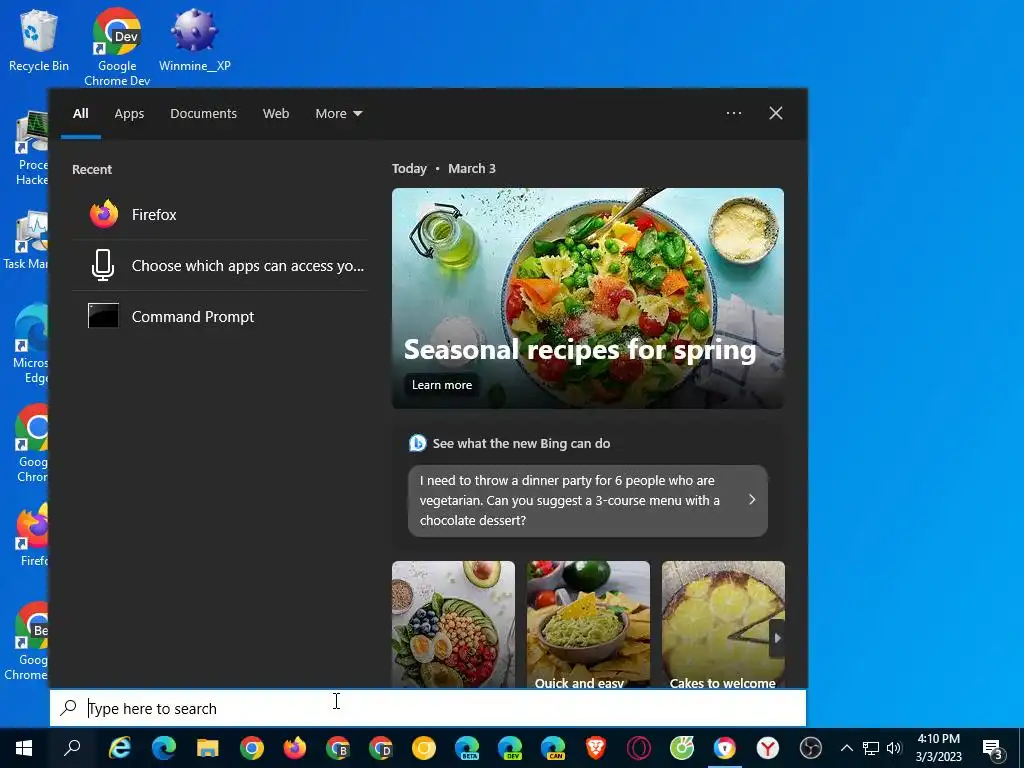This screenshot has width=1024, height=768.
Task: Open Chrome Canary yellow icon in taskbar
Action: 424,748
